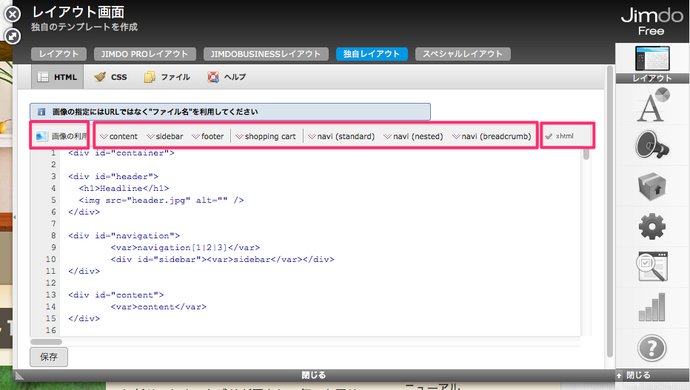The width and height of the screenshot is (690, 390).
Task: Insert the footer variable
Action: tap(208, 136)
